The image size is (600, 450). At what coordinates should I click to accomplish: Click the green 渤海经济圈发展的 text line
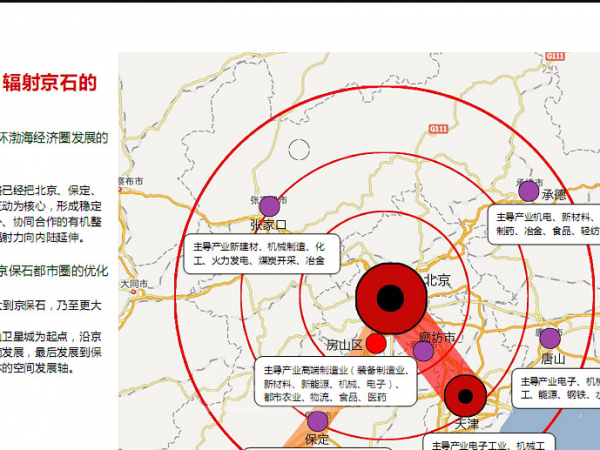(x=54, y=138)
